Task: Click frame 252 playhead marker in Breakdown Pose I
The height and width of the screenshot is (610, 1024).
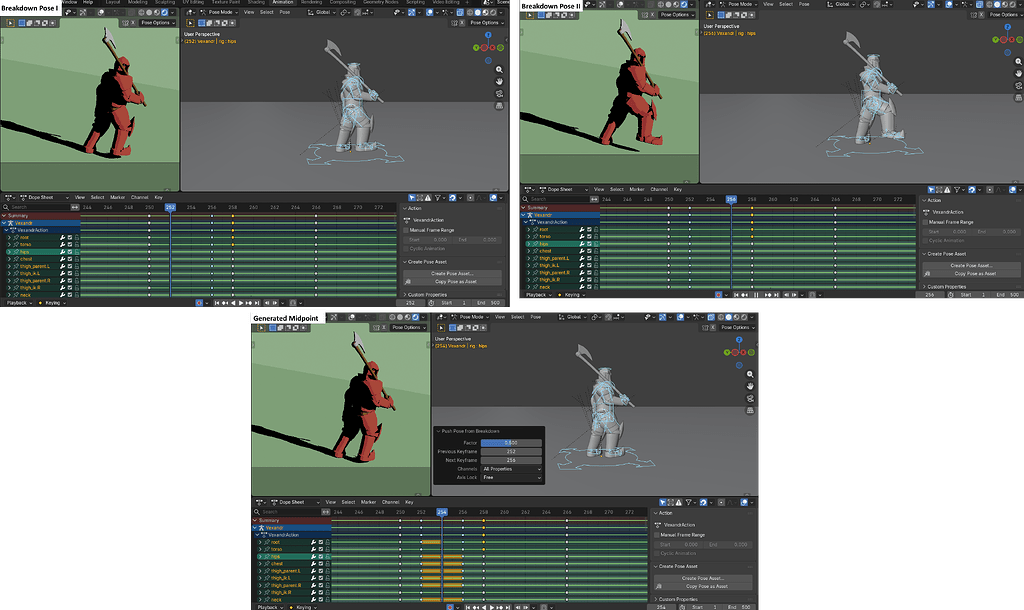Action: [170, 207]
